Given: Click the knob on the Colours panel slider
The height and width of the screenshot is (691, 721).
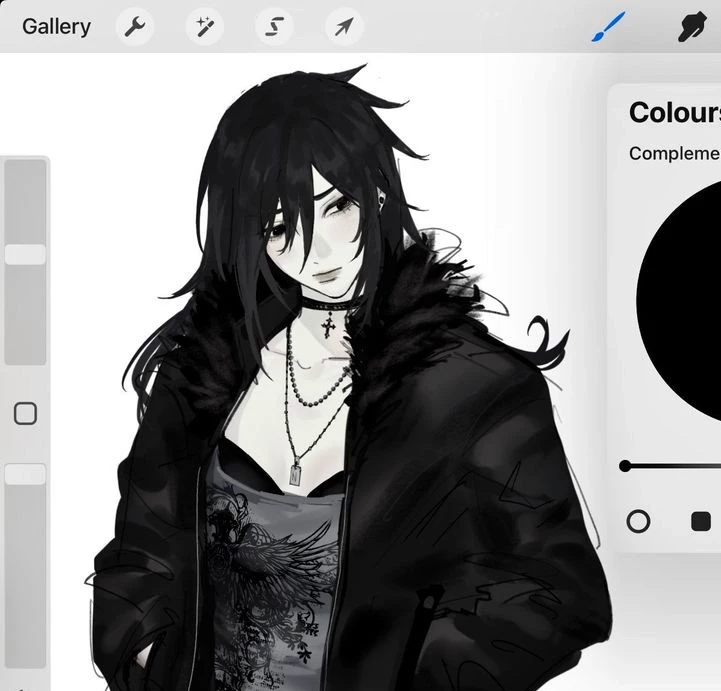Looking at the screenshot, I should [625, 465].
